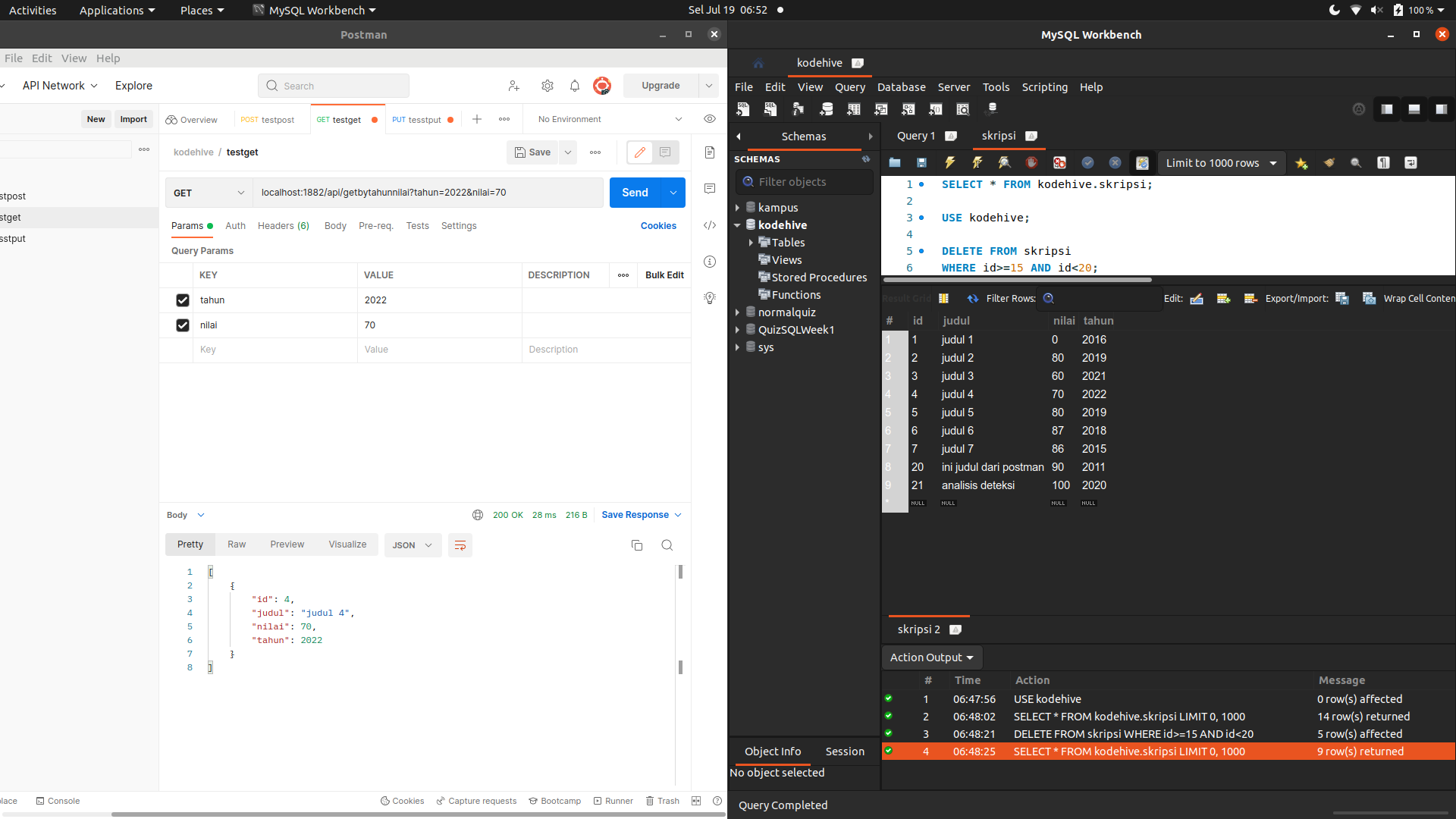Execute the SQL query with the lightning bolt

pyautogui.click(x=949, y=162)
